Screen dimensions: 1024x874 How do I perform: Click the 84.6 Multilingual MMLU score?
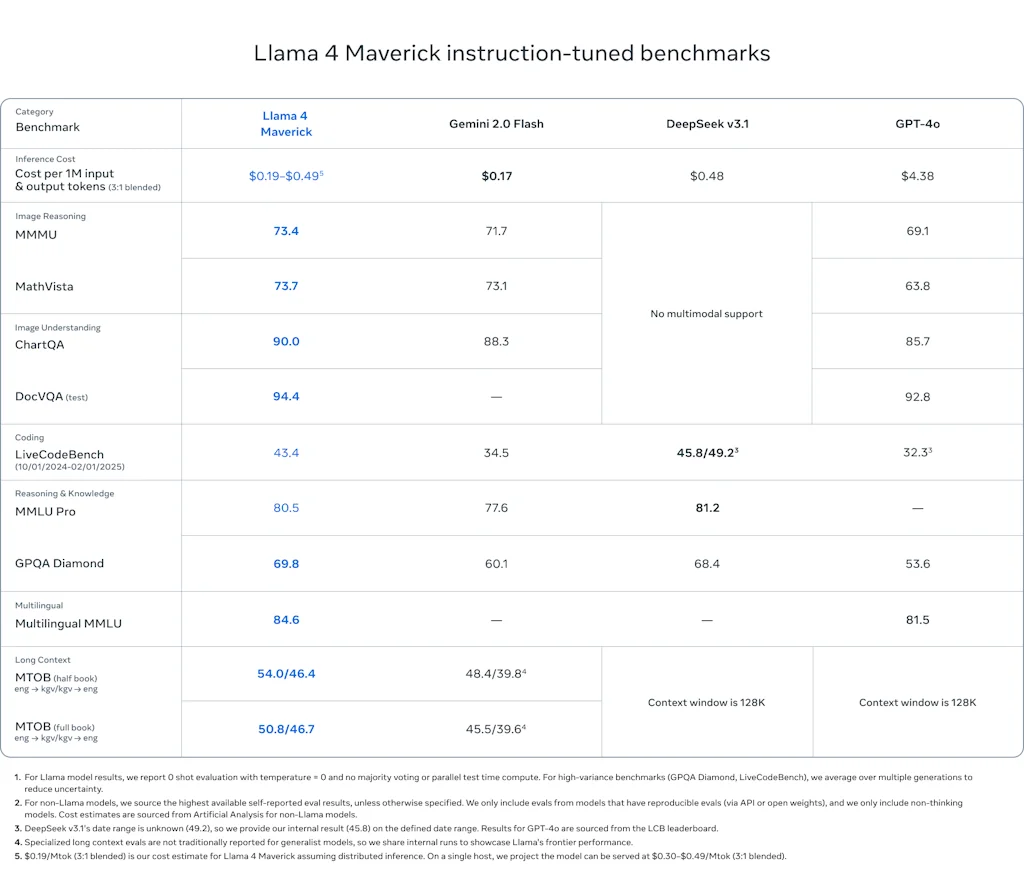(x=286, y=619)
